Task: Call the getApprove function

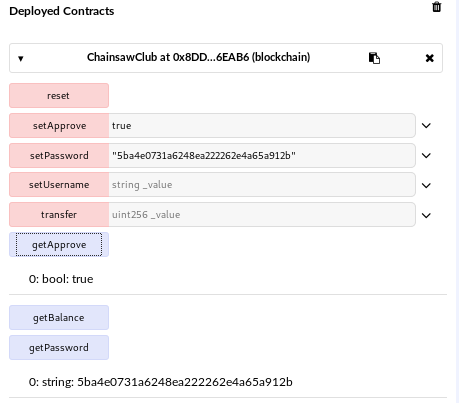Action: click(x=59, y=245)
